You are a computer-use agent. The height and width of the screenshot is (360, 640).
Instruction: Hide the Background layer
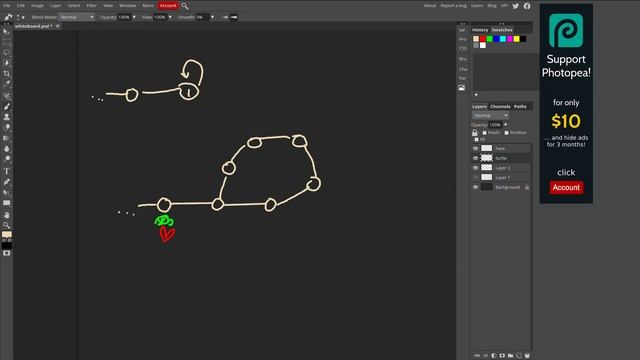click(476, 187)
